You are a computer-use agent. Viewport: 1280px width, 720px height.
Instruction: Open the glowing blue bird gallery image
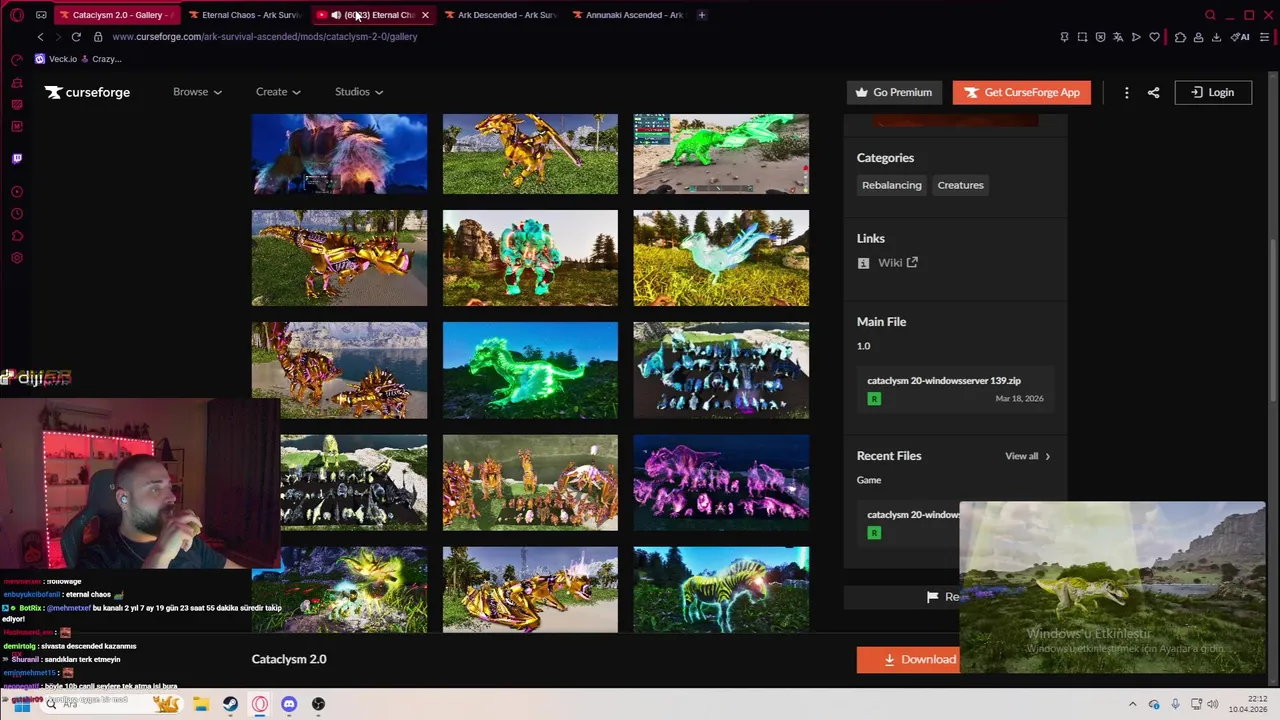721,258
